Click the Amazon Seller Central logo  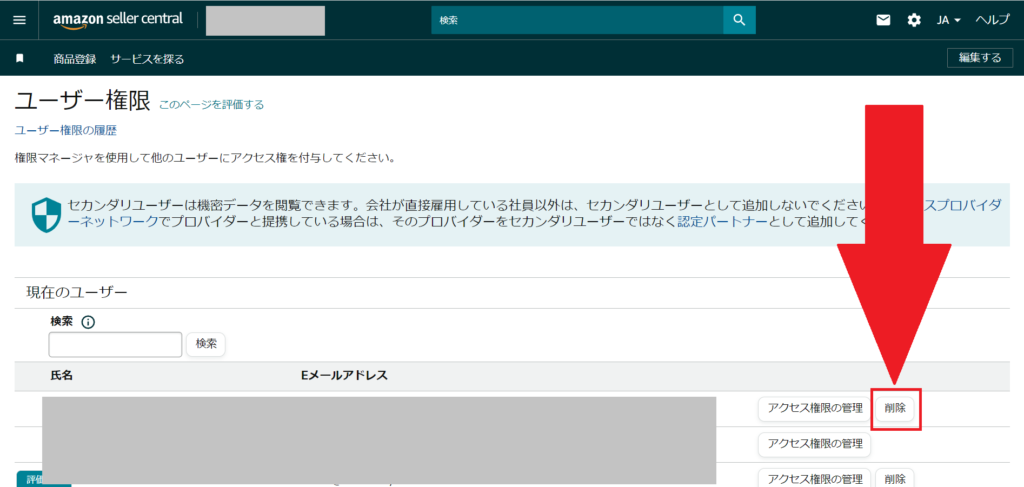coord(118,20)
